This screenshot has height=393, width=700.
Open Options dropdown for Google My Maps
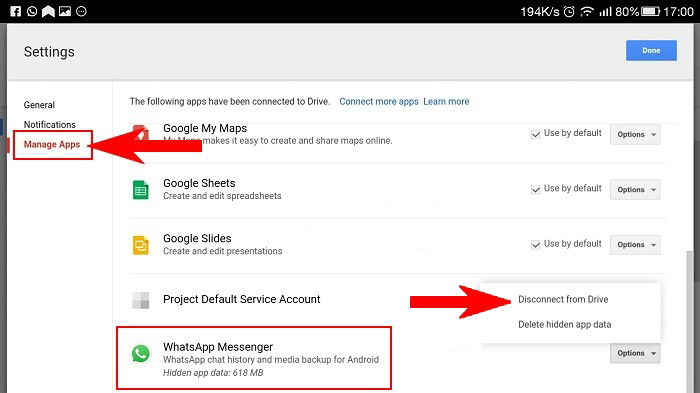point(635,134)
